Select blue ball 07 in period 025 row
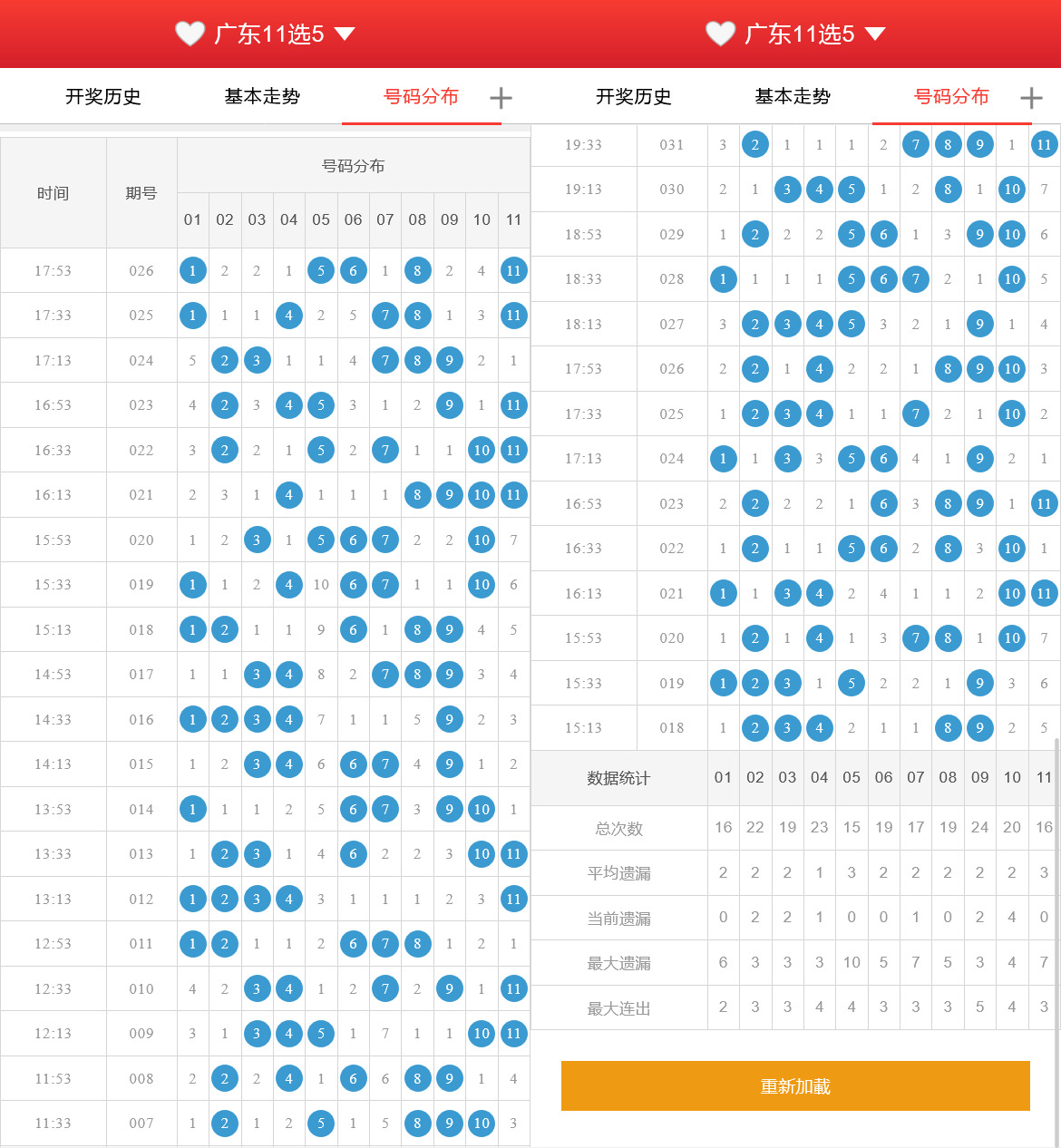 384,315
